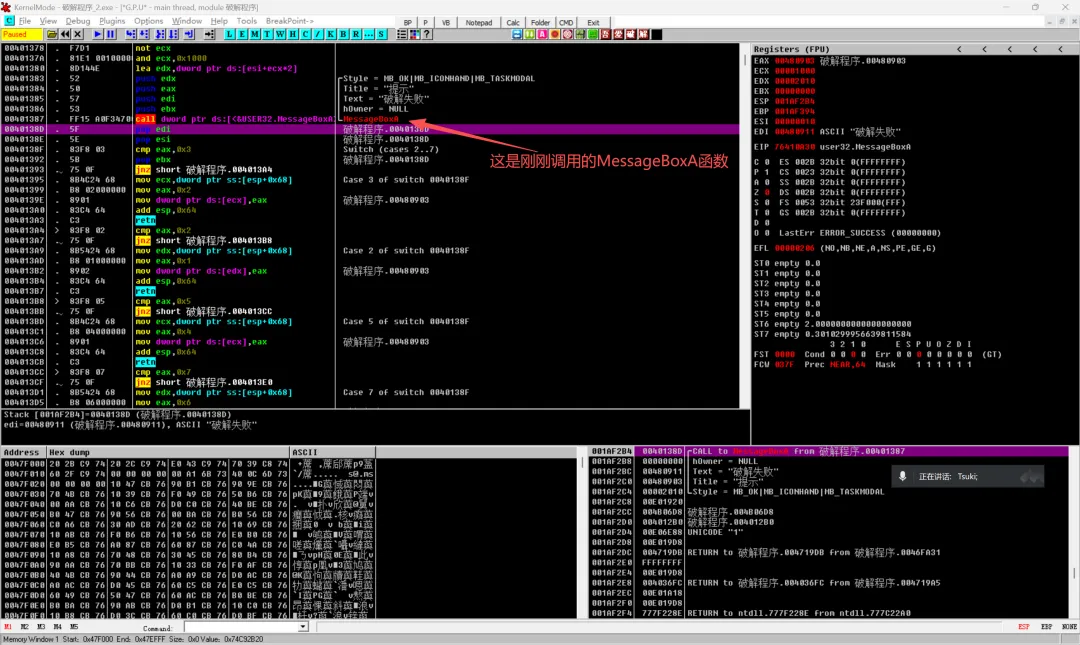Open Threads window with T button
Viewport: 1080px width, 645px height.
pos(267,34)
